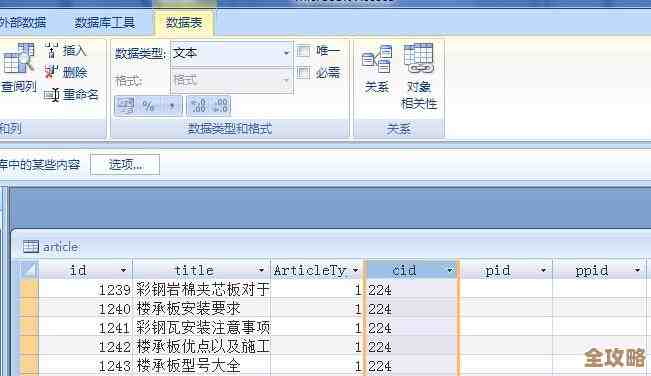Click the title cell 彩钢瓦安装注意事项
The image size is (651, 376).
click(202, 328)
